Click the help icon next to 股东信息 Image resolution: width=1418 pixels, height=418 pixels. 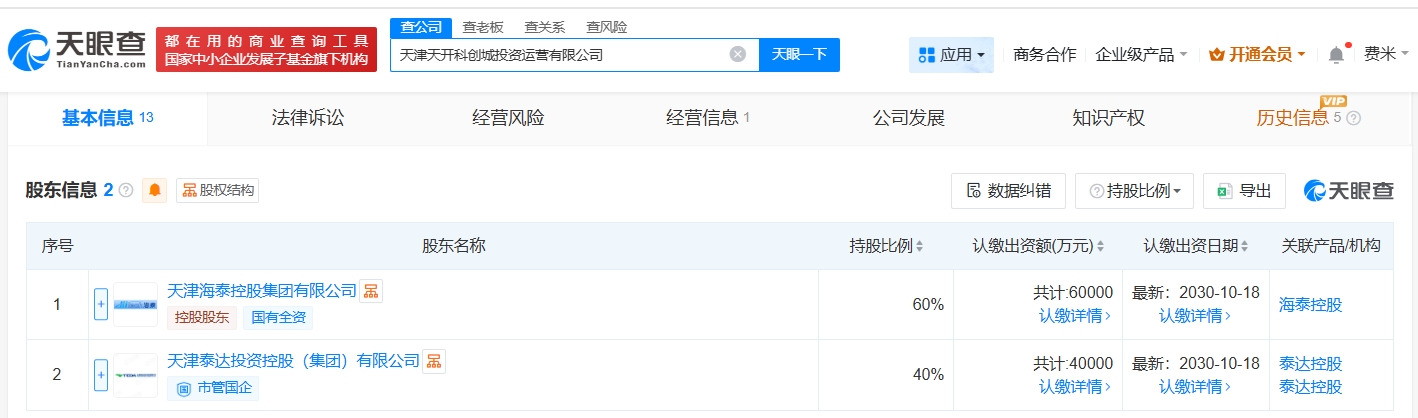[x=126, y=190]
